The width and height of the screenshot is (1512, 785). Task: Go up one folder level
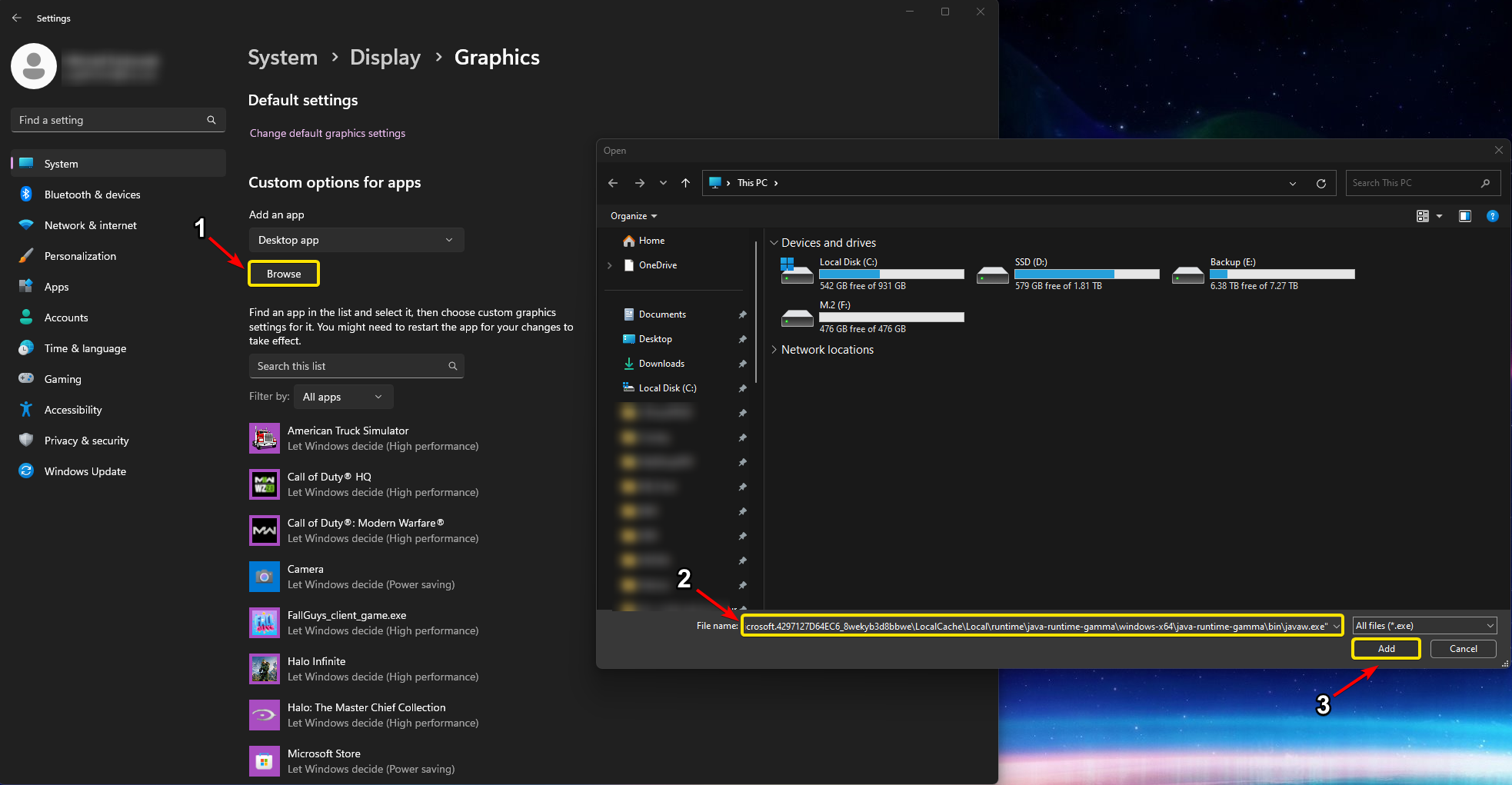click(685, 183)
